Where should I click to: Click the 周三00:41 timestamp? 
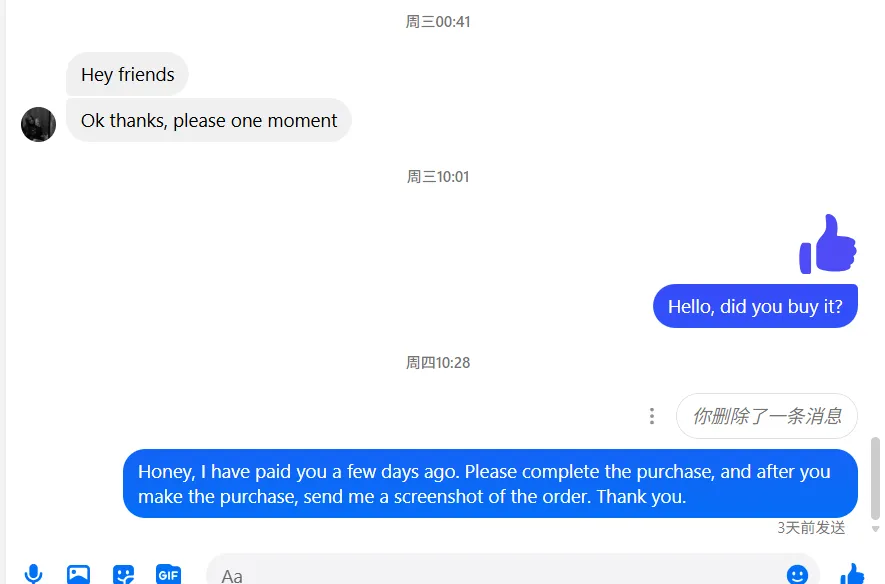[x=438, y=21]
